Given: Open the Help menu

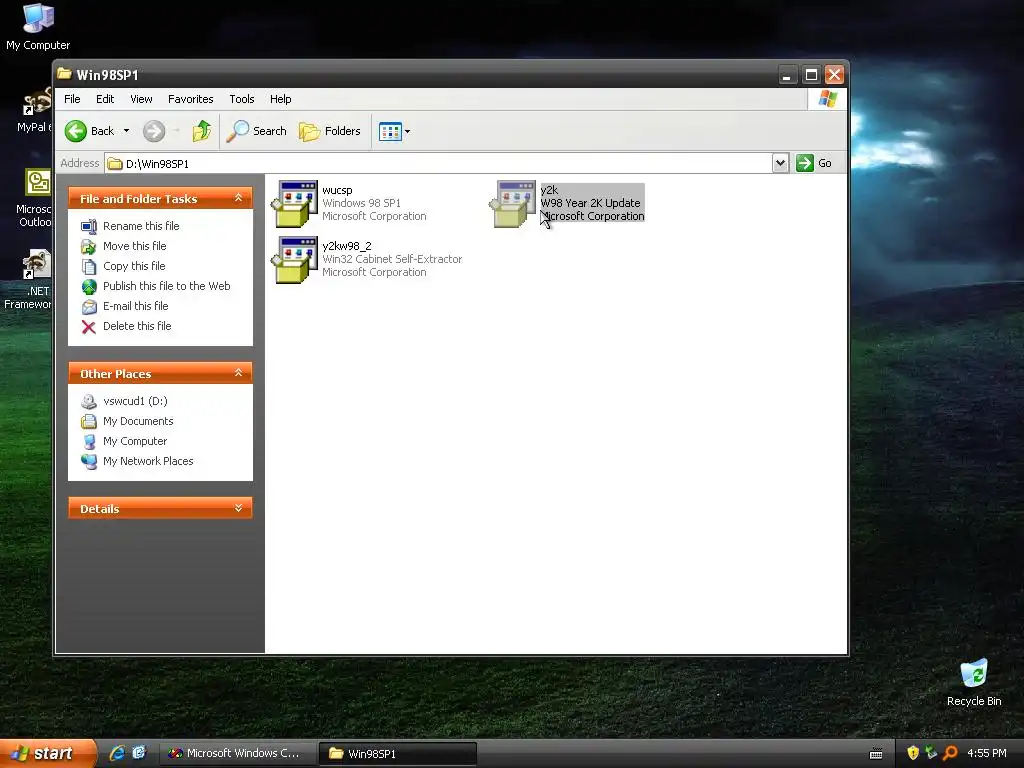Looking at the screenshot, I should coord(281,99).
